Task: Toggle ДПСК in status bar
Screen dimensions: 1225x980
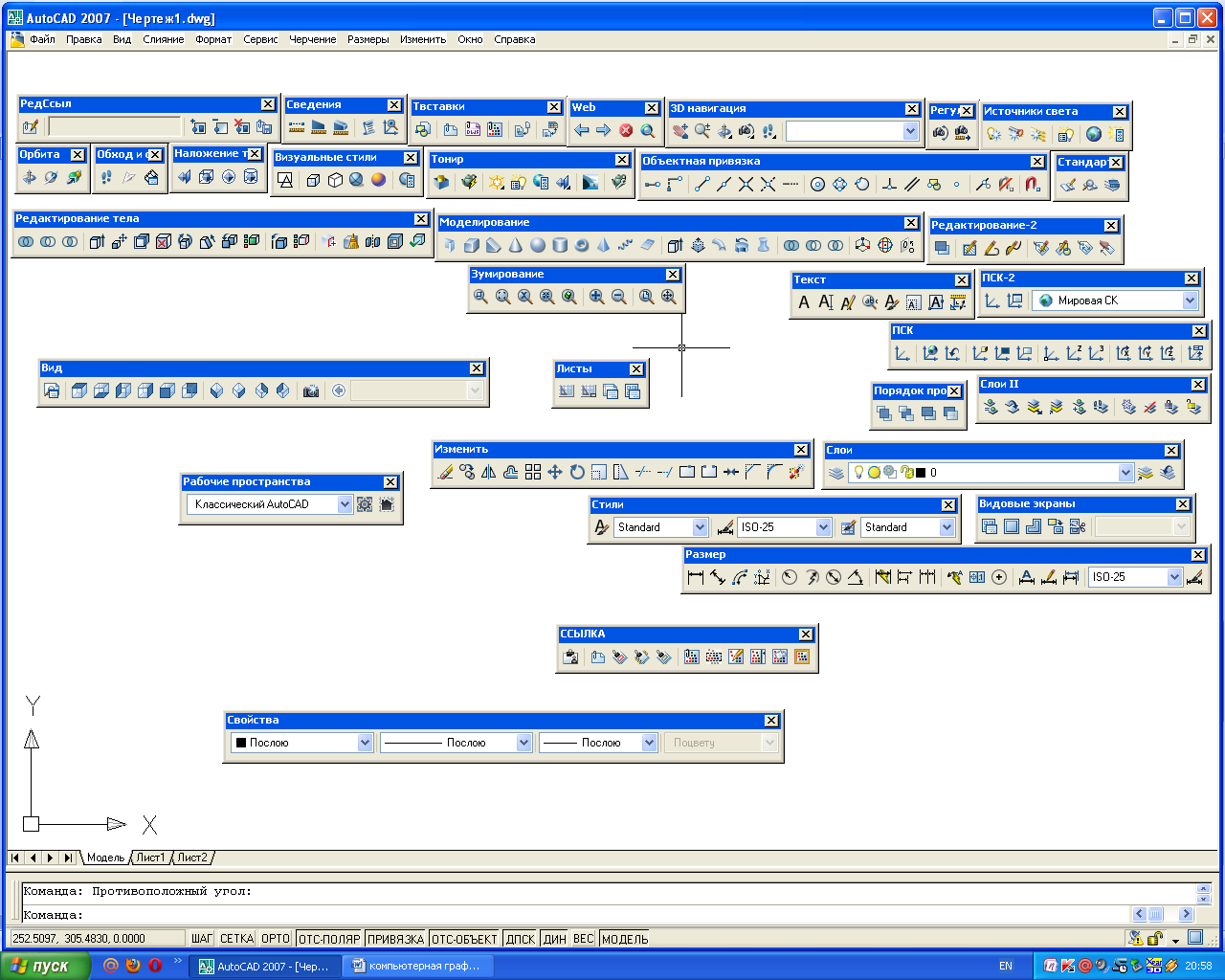Action: tap(521, 939)
